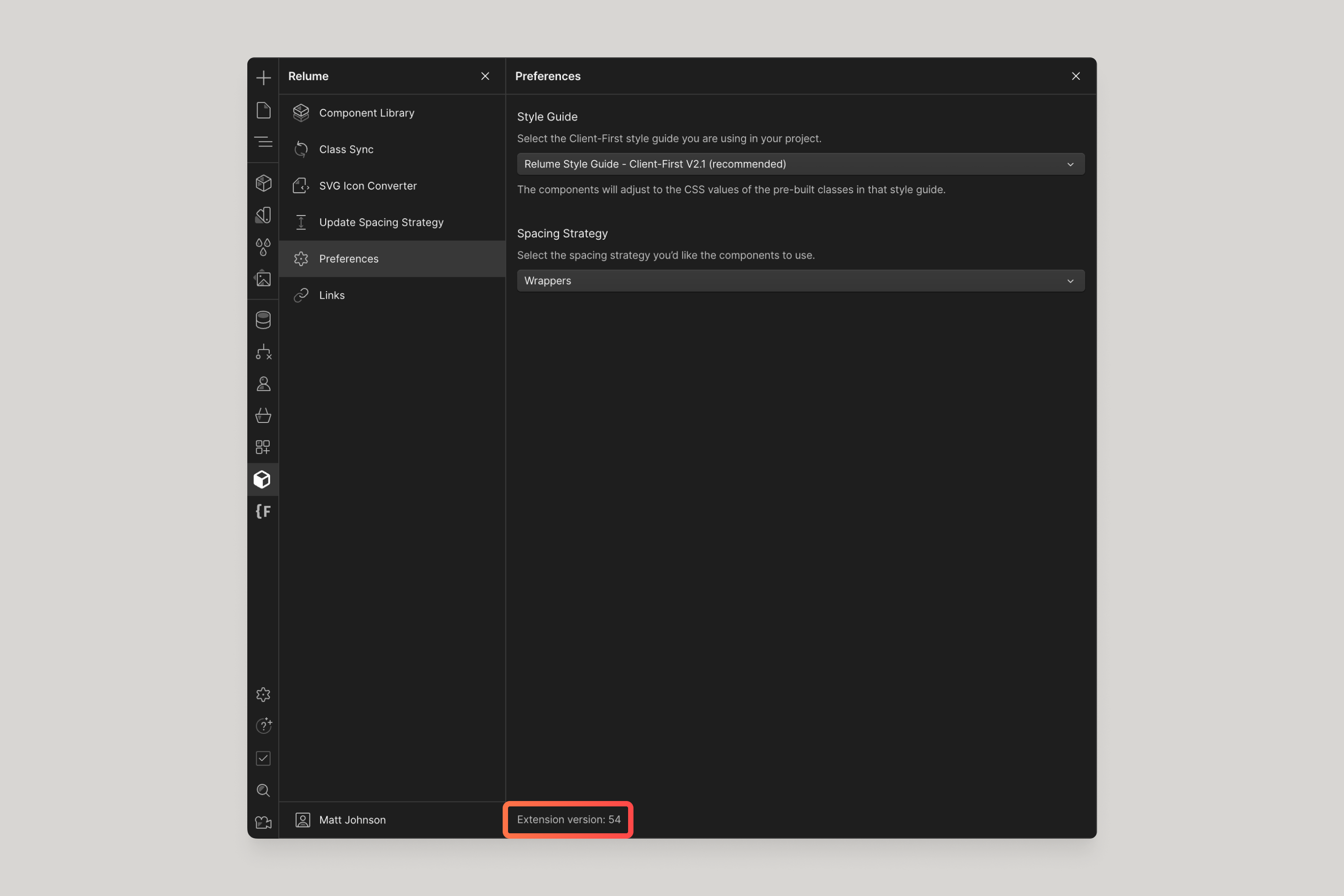Open the Help question mark icon

point(263,726)
